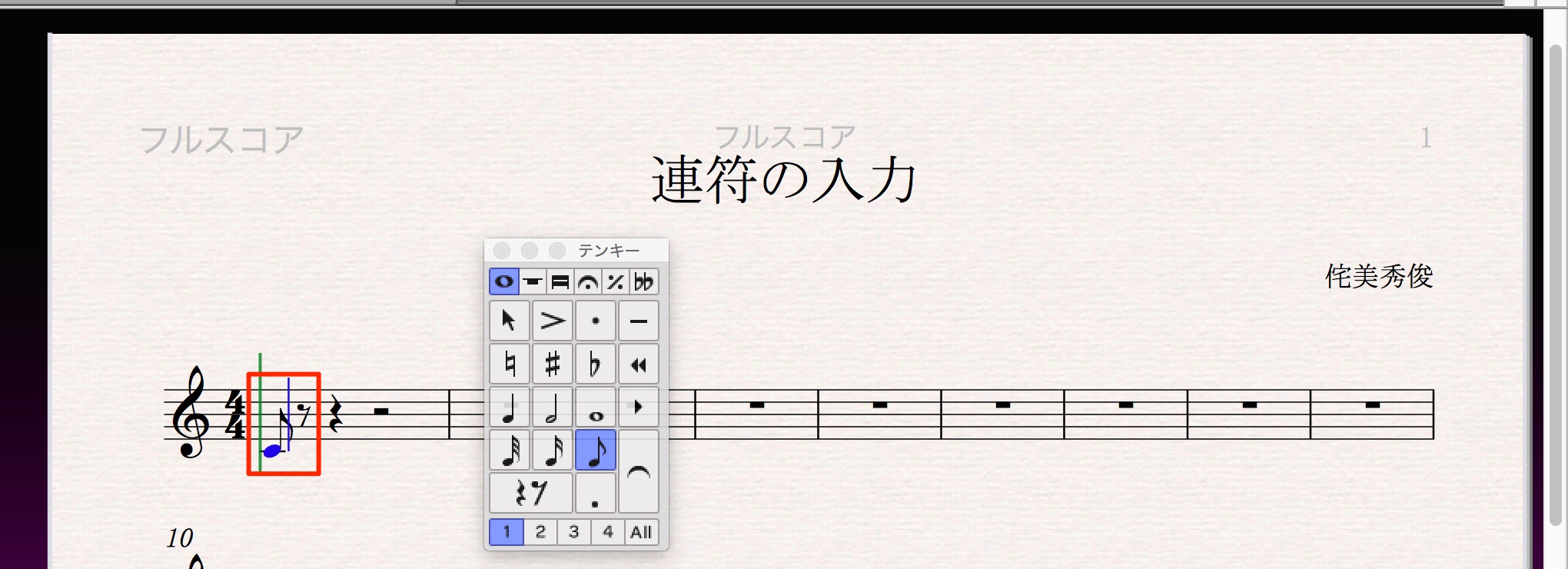Select the 32nd note value
Image resolution: width=1568 pixels, height=569 pixels.
tap(509, 450)
